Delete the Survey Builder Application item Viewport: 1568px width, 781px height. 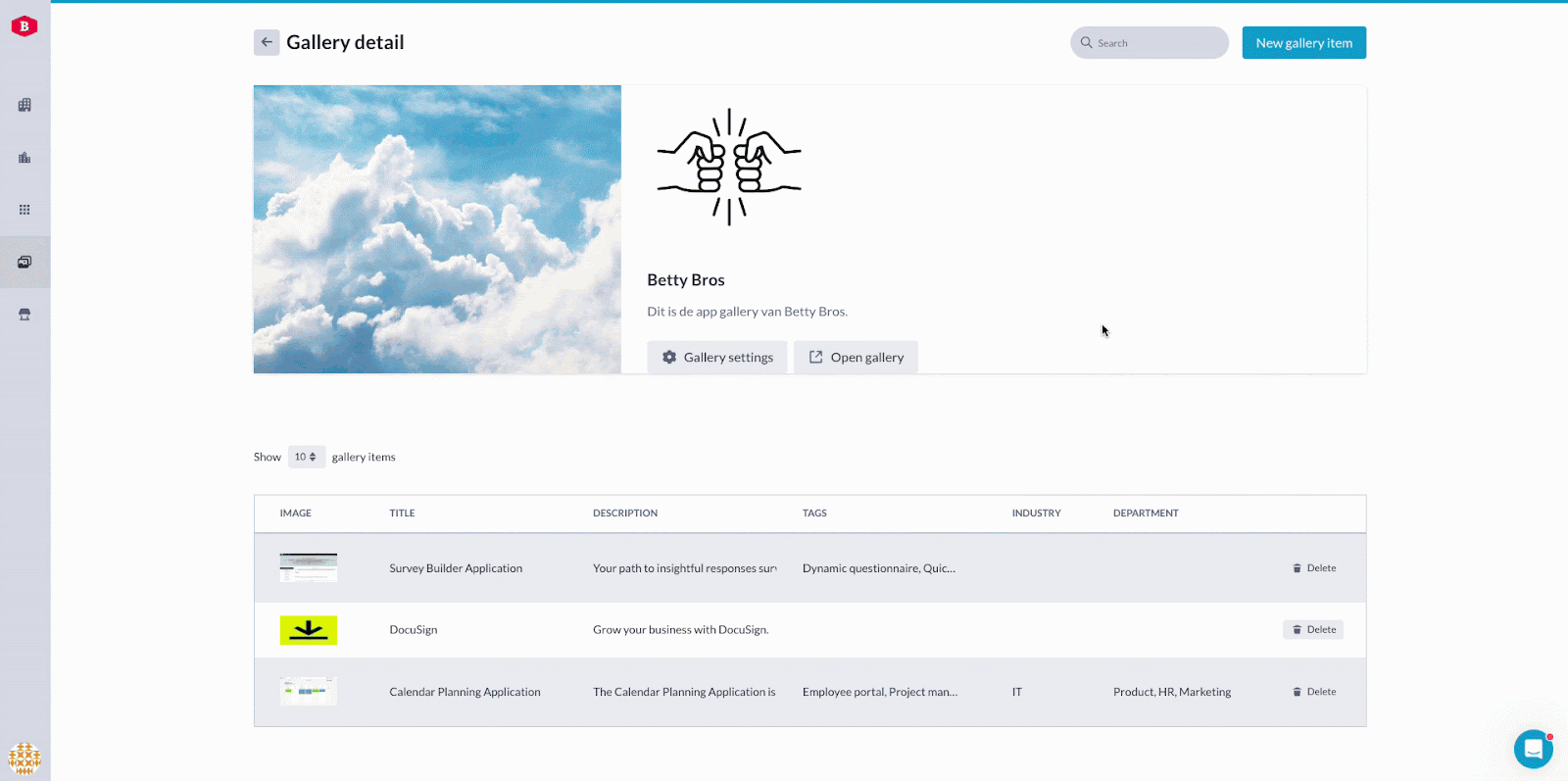pyautogui.click(x=1313, y=568)
